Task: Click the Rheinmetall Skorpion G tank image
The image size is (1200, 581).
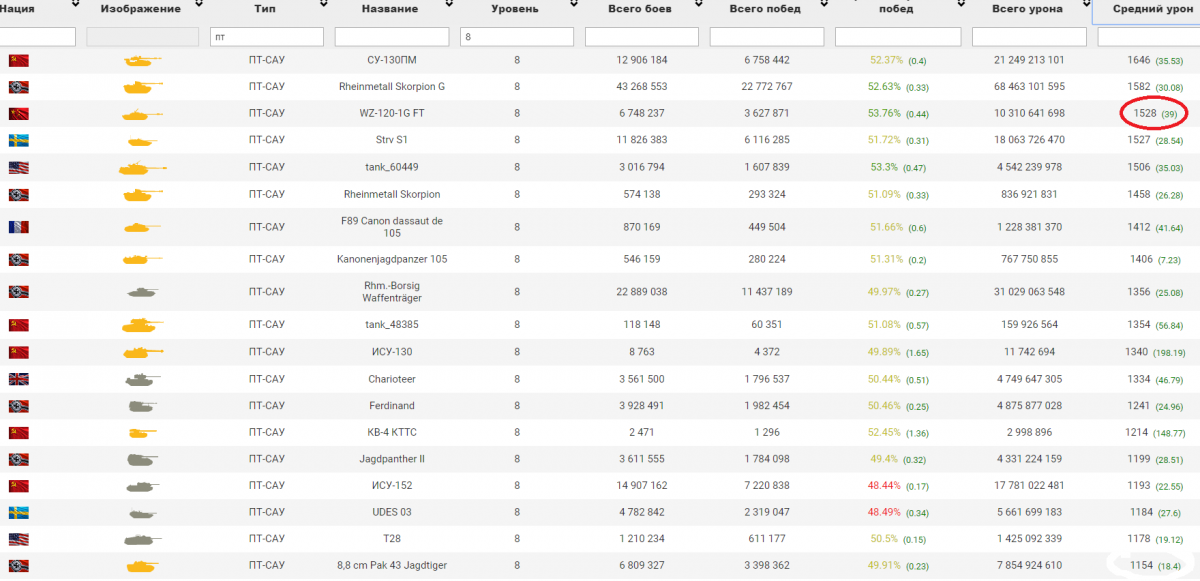Action: (142, 88)
